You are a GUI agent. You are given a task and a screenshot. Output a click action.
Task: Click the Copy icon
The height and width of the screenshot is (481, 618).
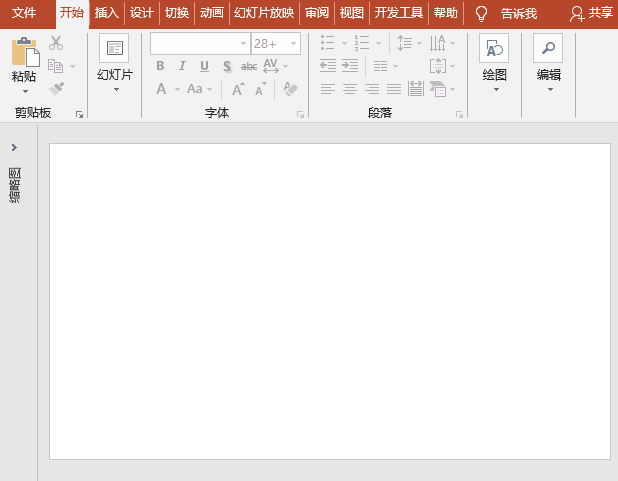point(55,66)
